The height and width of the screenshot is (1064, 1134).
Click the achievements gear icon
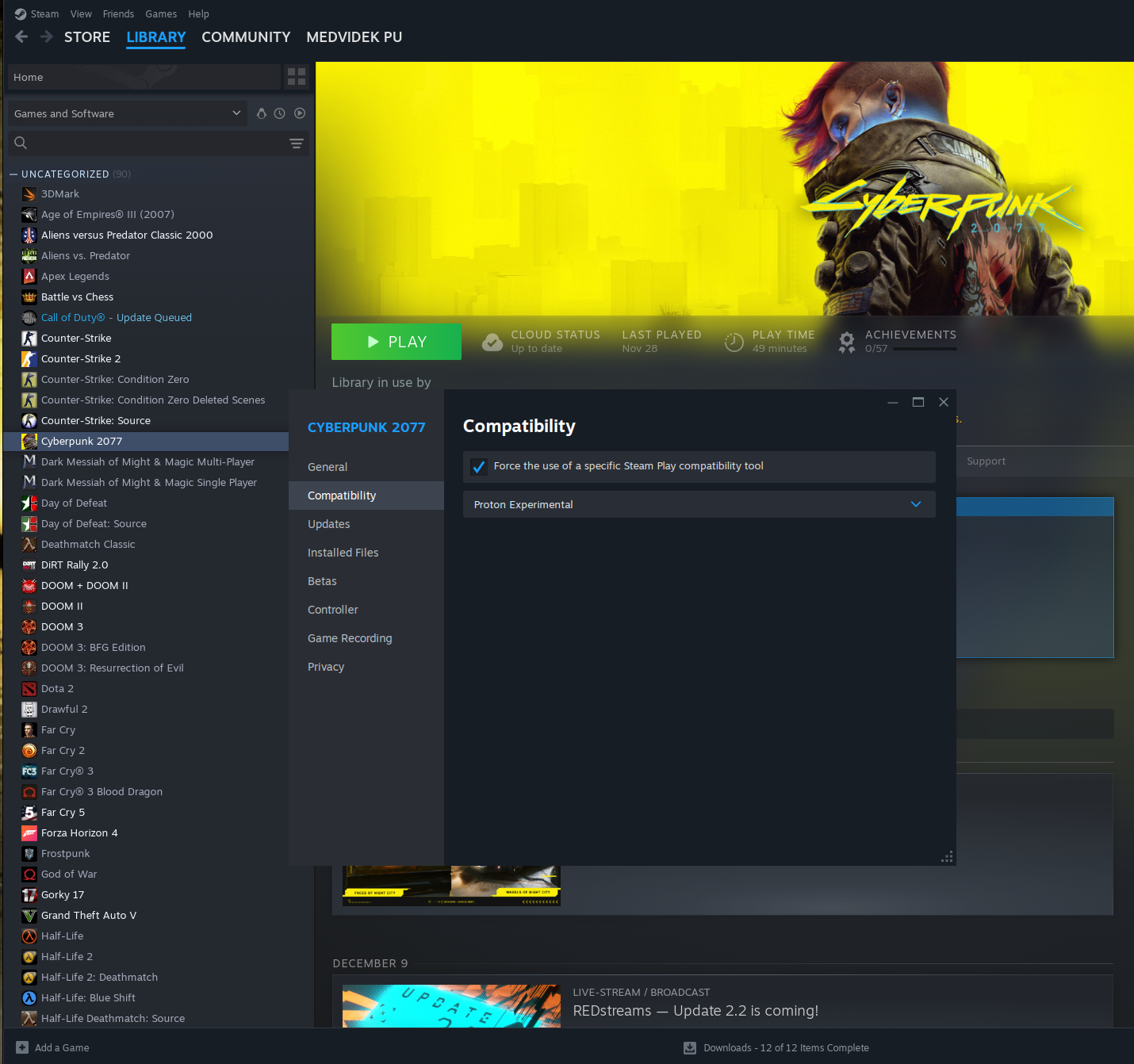pos(847,342)
